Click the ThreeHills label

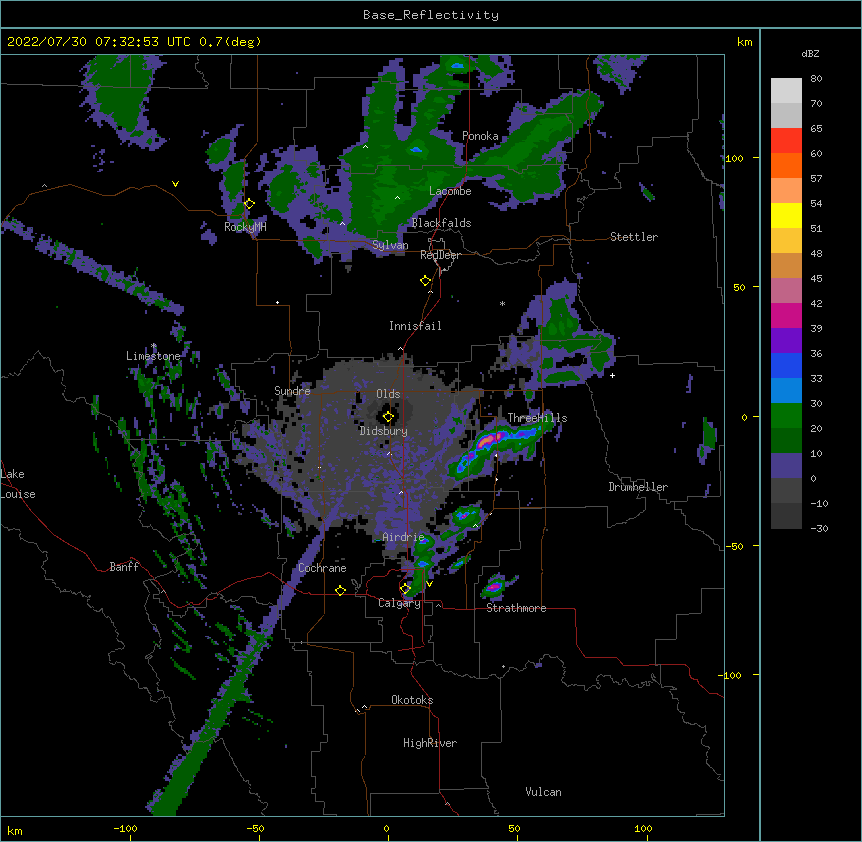point(537,418)
